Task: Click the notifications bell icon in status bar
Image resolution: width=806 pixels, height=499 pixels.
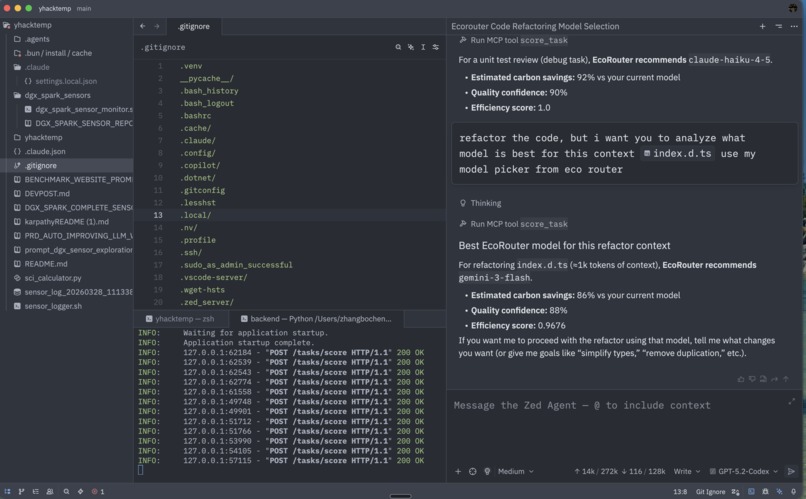Action: [793, 491]
